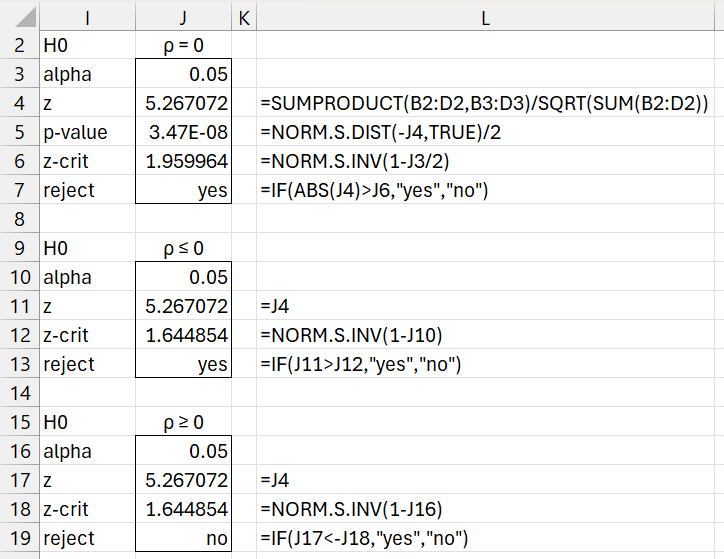Image resolution: width=724 pixels, height=559 pixels.
Task: Select the p-value cell showing 3.47E-08
Action: click(183, 132)
